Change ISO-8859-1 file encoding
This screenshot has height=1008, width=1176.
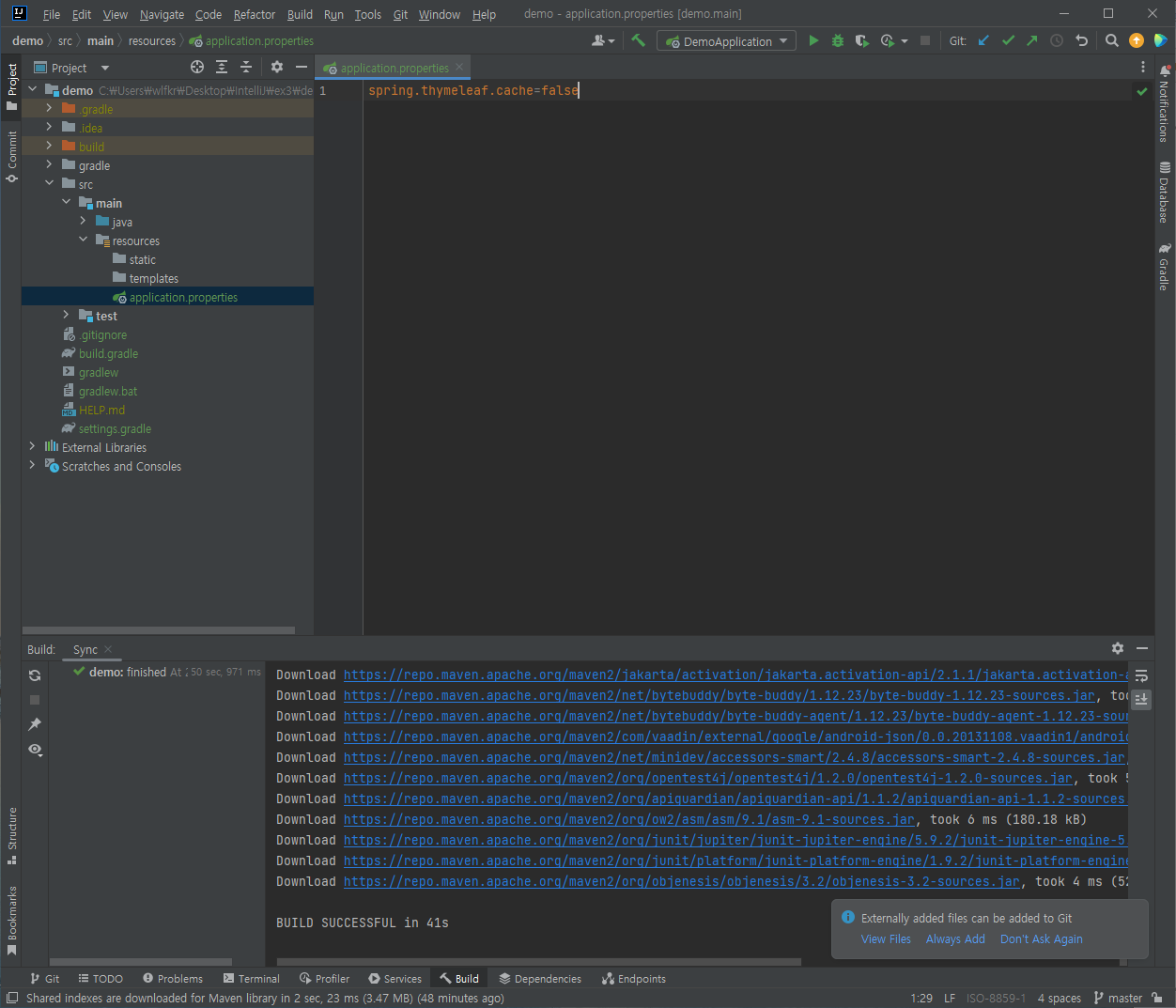click(996, 998)
